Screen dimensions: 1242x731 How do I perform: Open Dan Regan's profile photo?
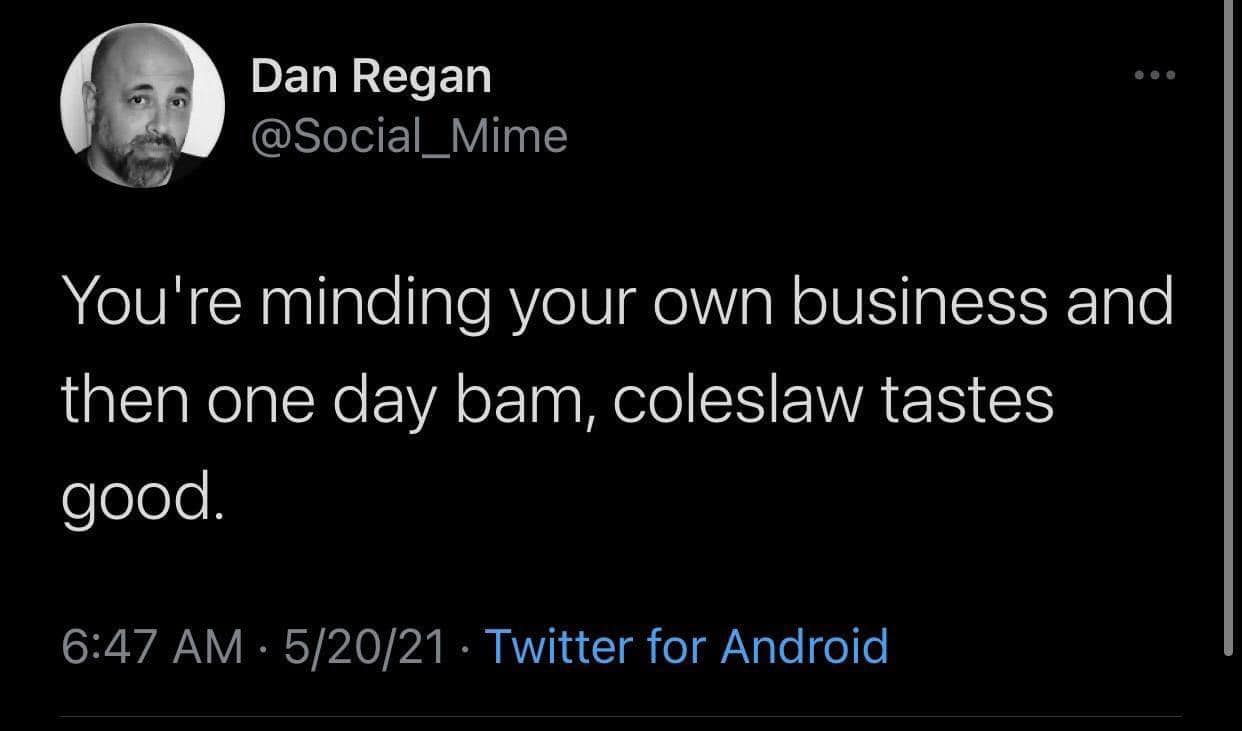[x=141, y=106]
